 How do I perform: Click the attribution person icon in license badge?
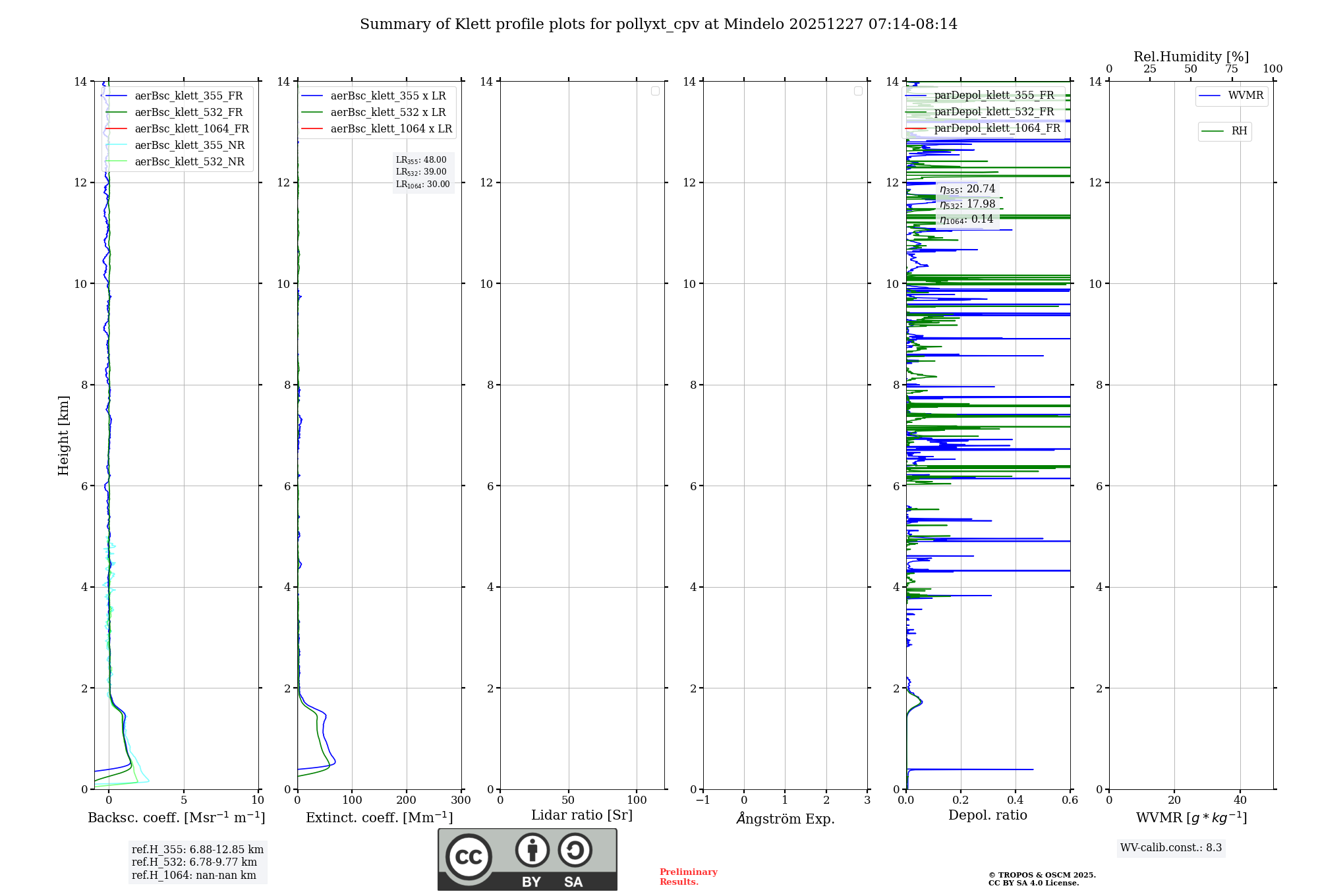coord(532,850)
